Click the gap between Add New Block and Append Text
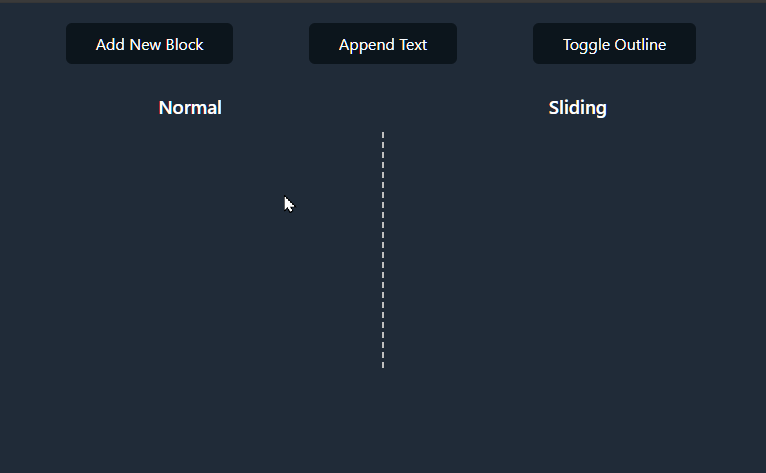The image size is (766, 473). [271, 43]
